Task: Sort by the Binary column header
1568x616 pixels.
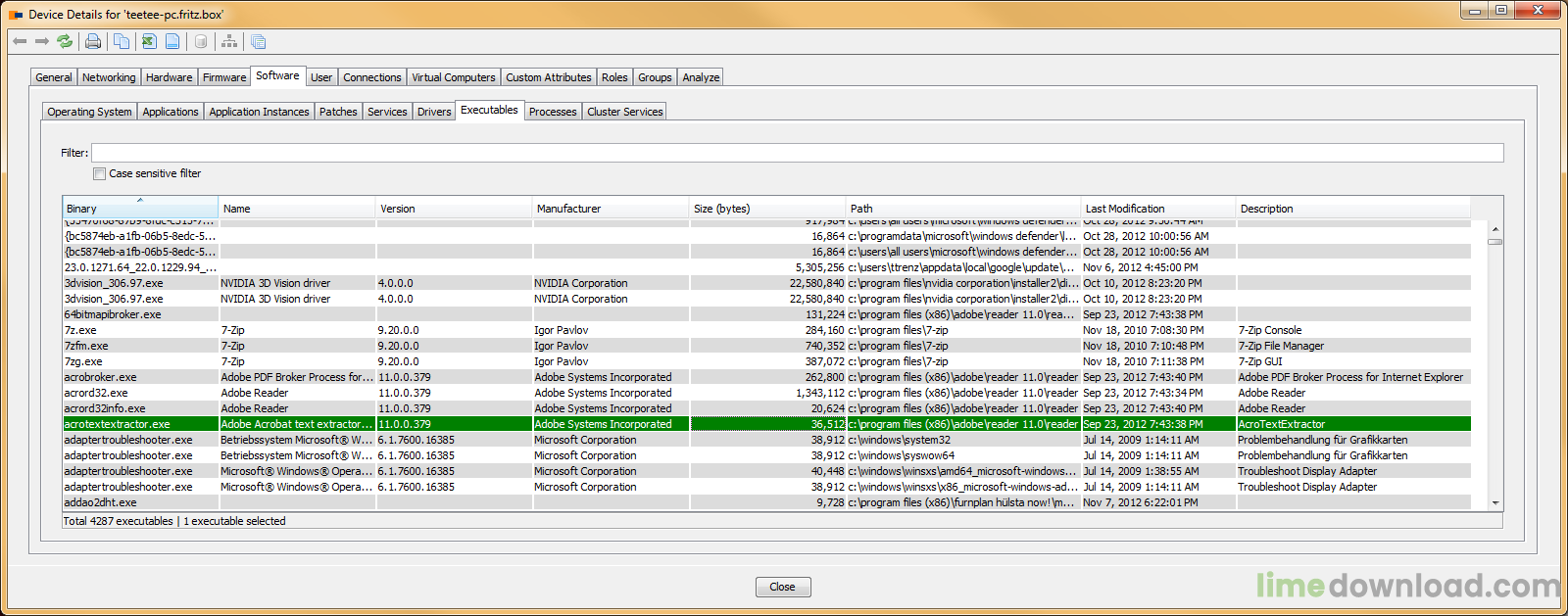Action: click(140, 209)
